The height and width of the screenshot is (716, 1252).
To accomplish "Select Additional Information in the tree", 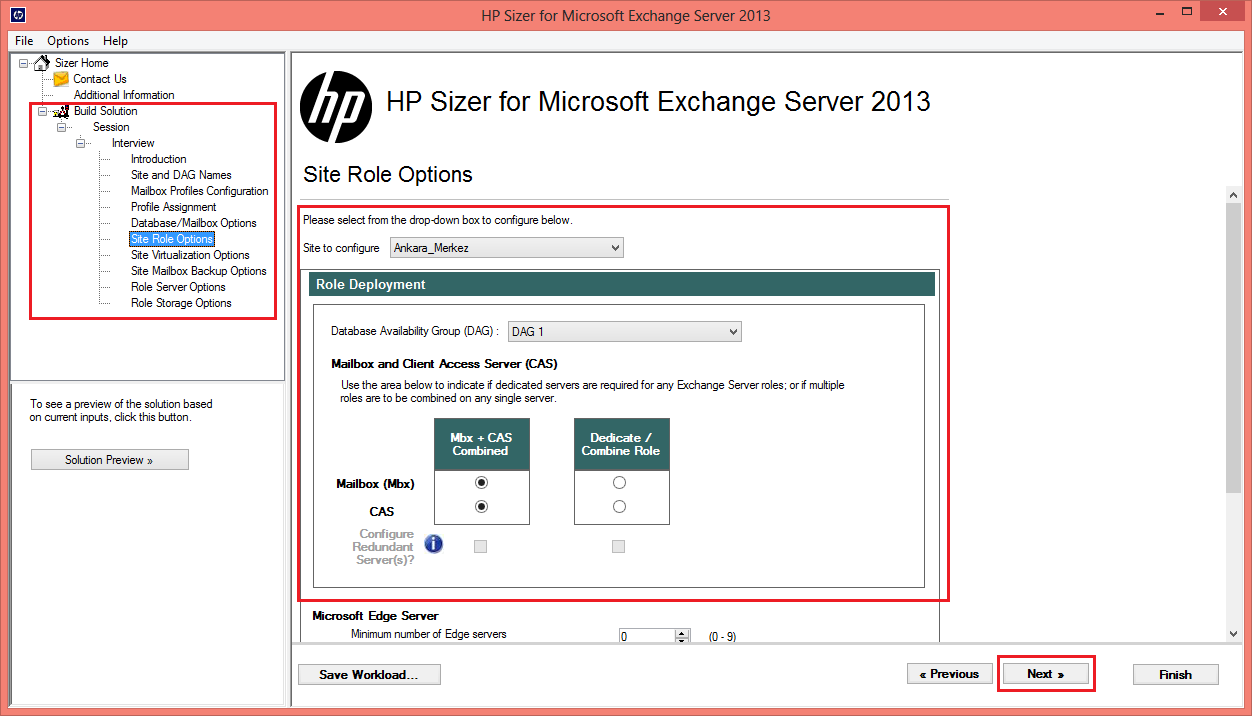I will 124,95.
